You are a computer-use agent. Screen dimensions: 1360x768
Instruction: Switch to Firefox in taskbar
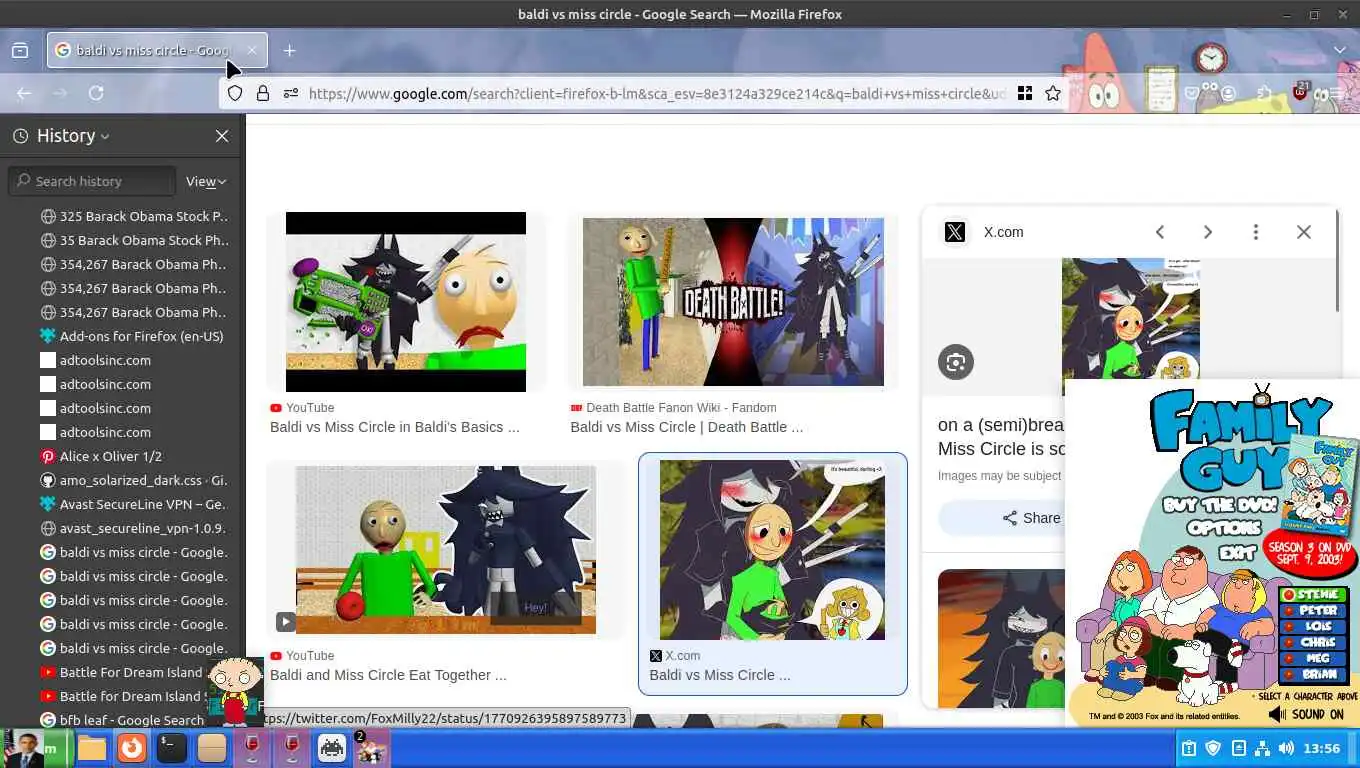tap(132, 748)
